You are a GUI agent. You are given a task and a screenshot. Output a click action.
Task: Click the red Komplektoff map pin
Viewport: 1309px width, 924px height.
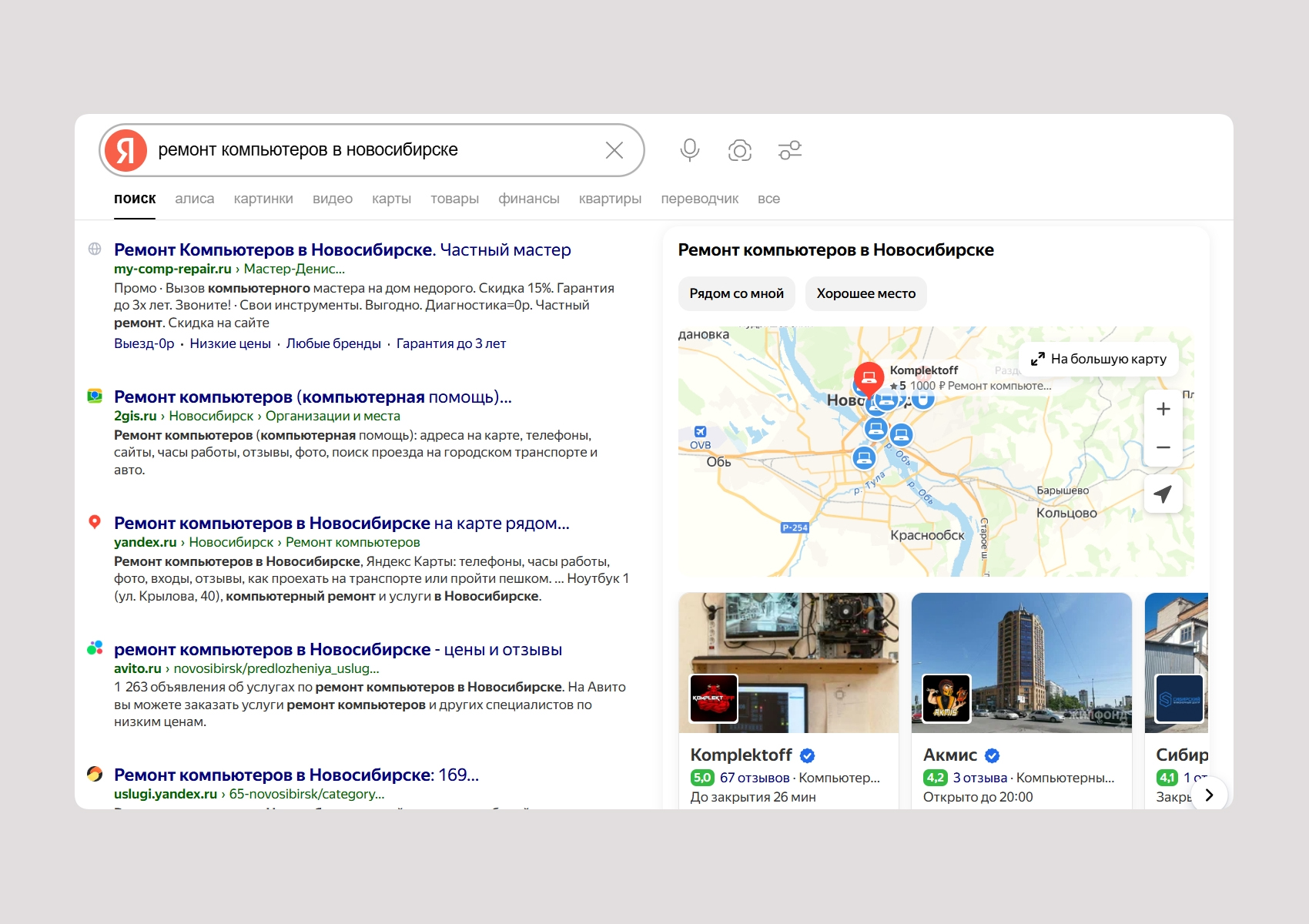869,377
